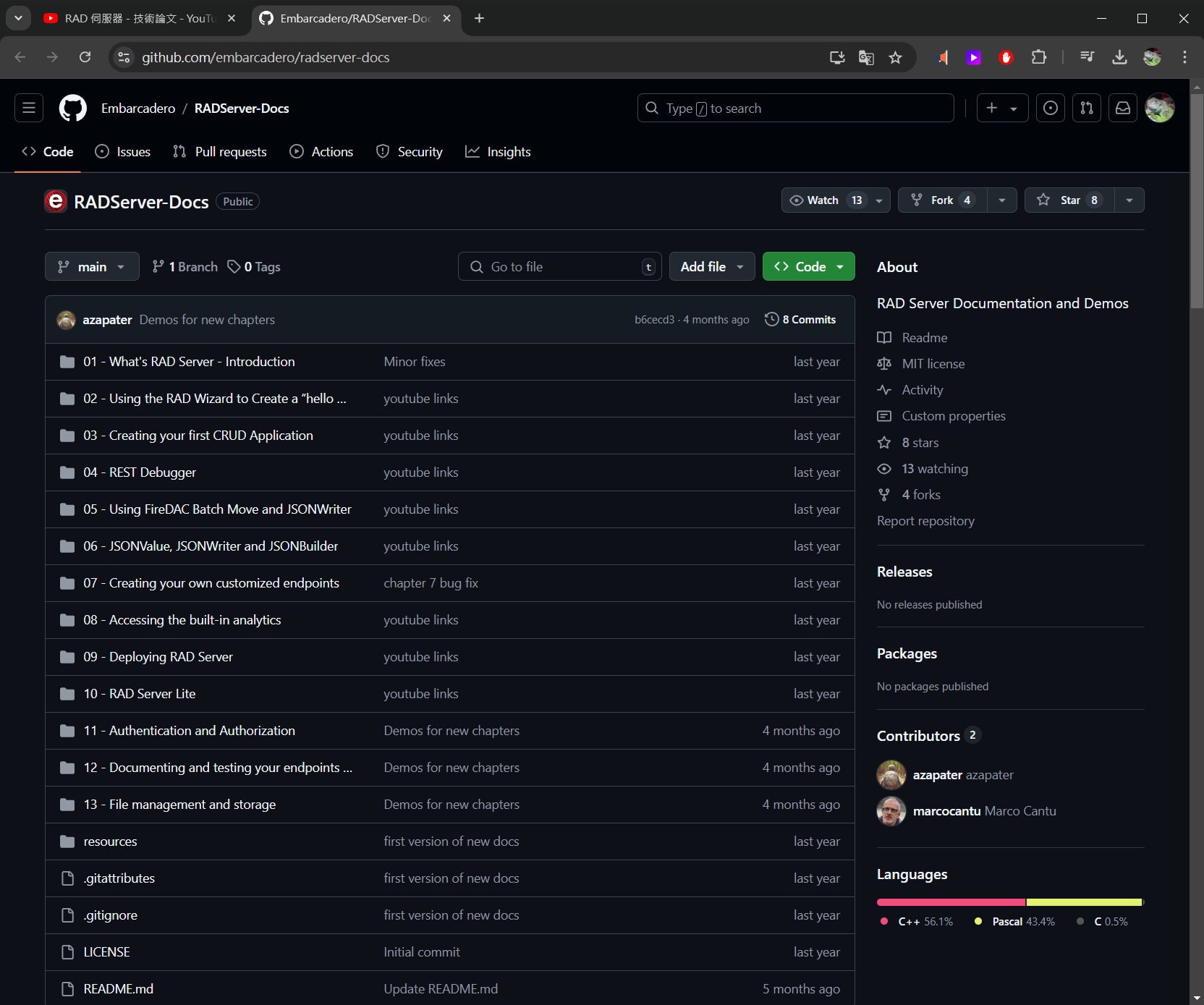
Task: Open the Embarcadero owner link in breadcrumb
Action: pyautogui.click(x=138, y=109)
